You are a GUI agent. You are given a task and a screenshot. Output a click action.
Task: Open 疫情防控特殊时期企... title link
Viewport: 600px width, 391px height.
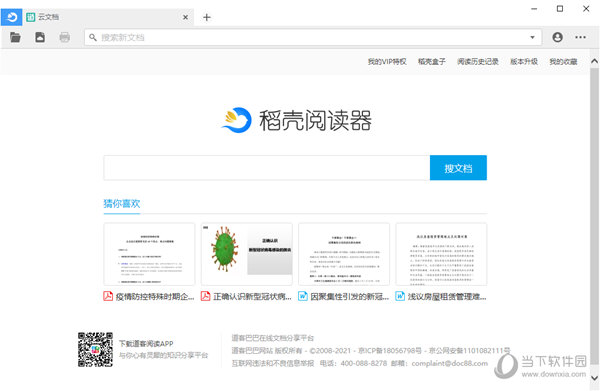pos(155,297)
